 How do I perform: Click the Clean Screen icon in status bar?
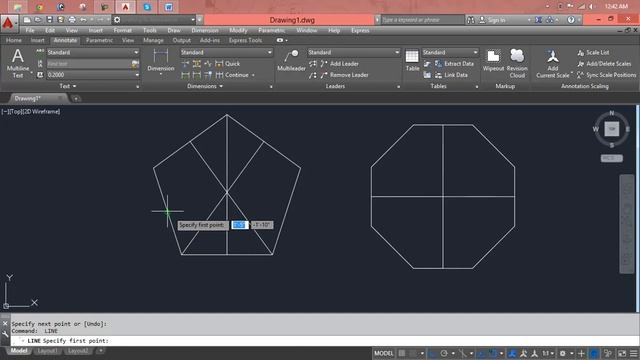click(622, 353)
